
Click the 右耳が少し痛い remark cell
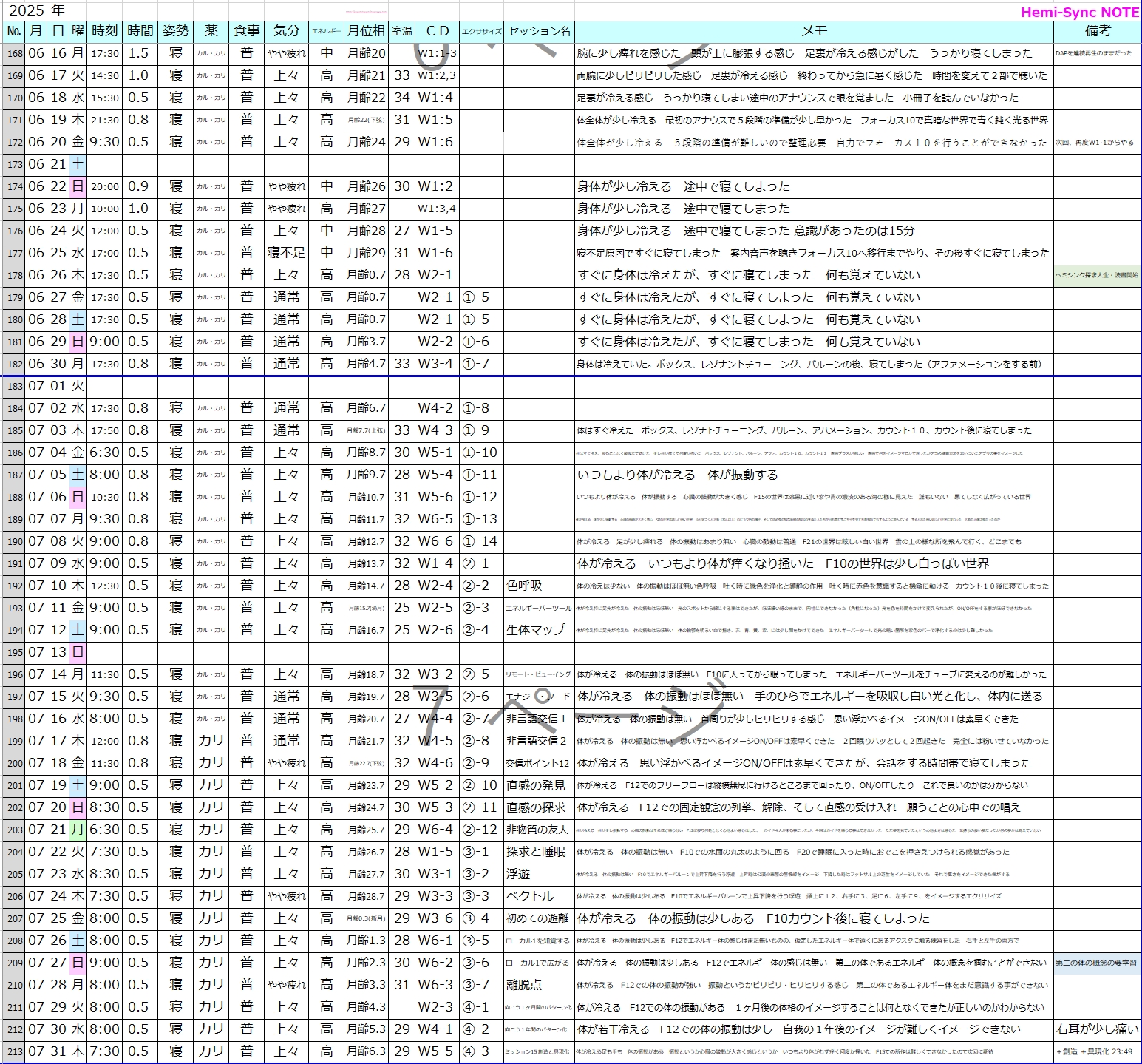(1098, 1029)
